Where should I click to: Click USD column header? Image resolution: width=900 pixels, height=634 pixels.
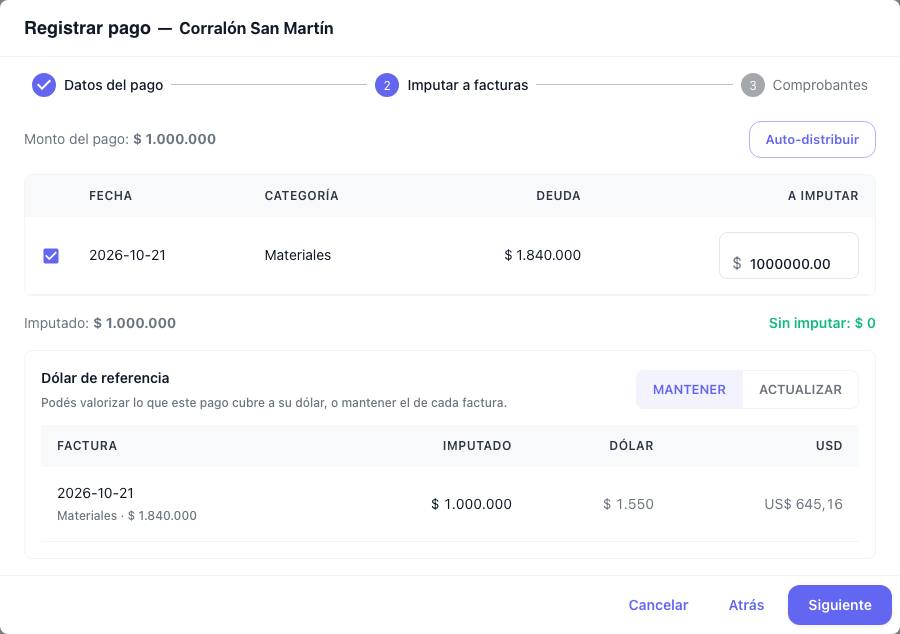click(x=829, y=446)
